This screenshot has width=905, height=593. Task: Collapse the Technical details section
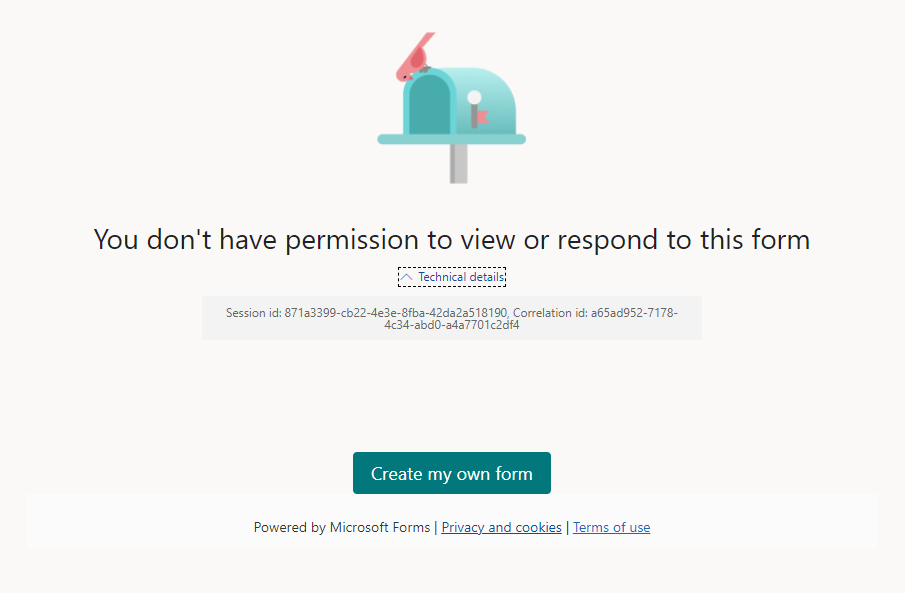coord(452,277)
